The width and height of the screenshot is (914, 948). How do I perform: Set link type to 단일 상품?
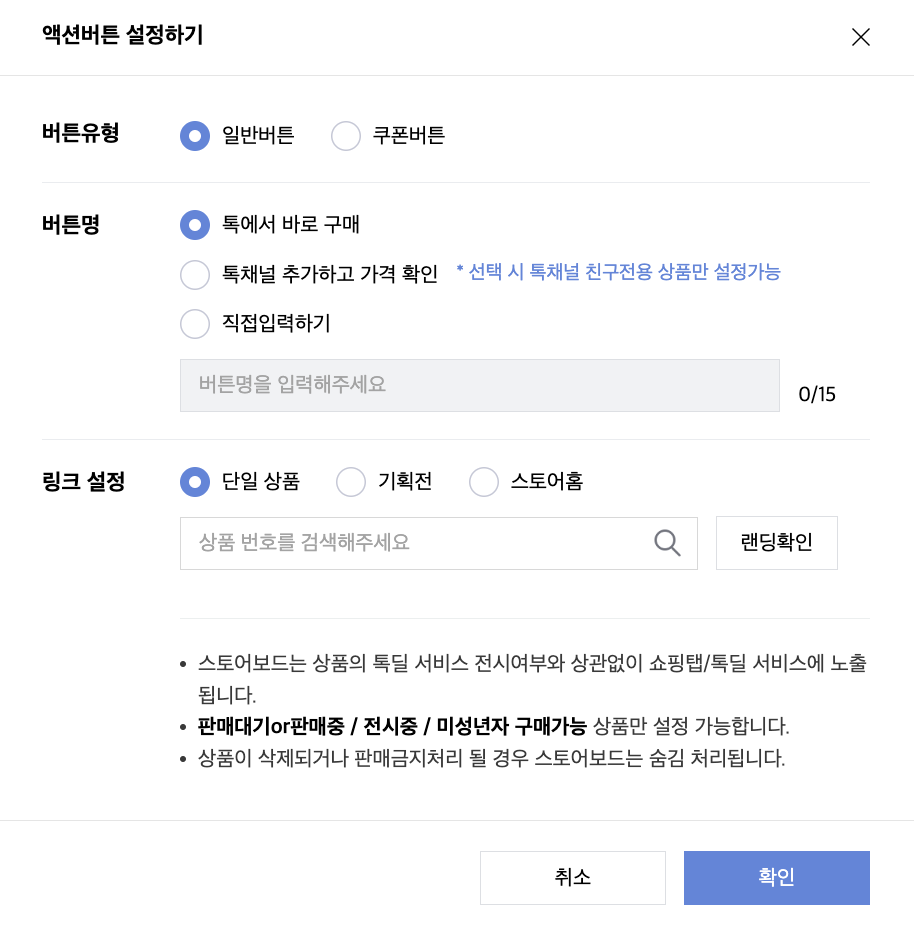195,481
